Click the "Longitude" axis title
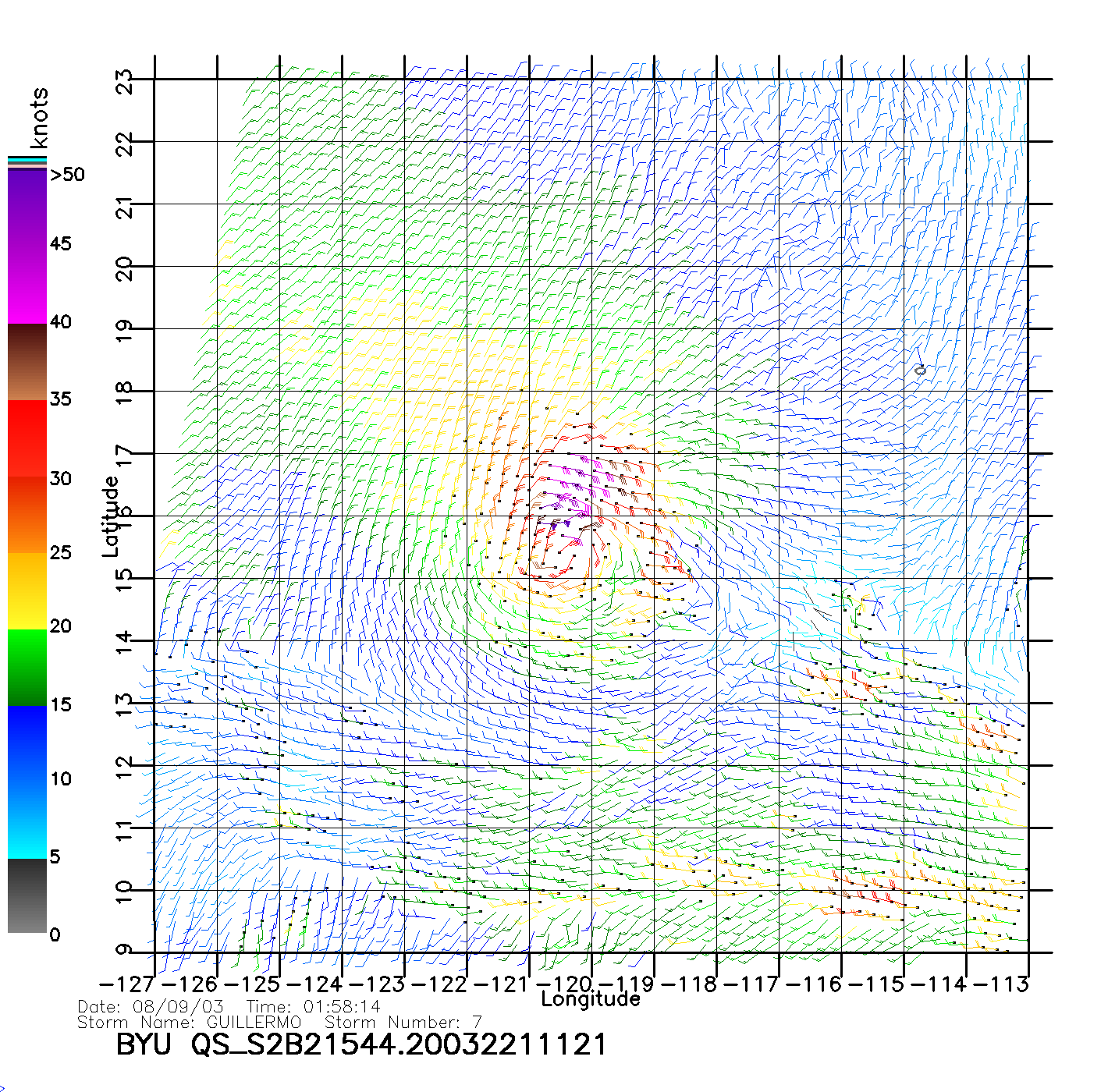The image size is (1108, 1092). click(x=591, y=999)
